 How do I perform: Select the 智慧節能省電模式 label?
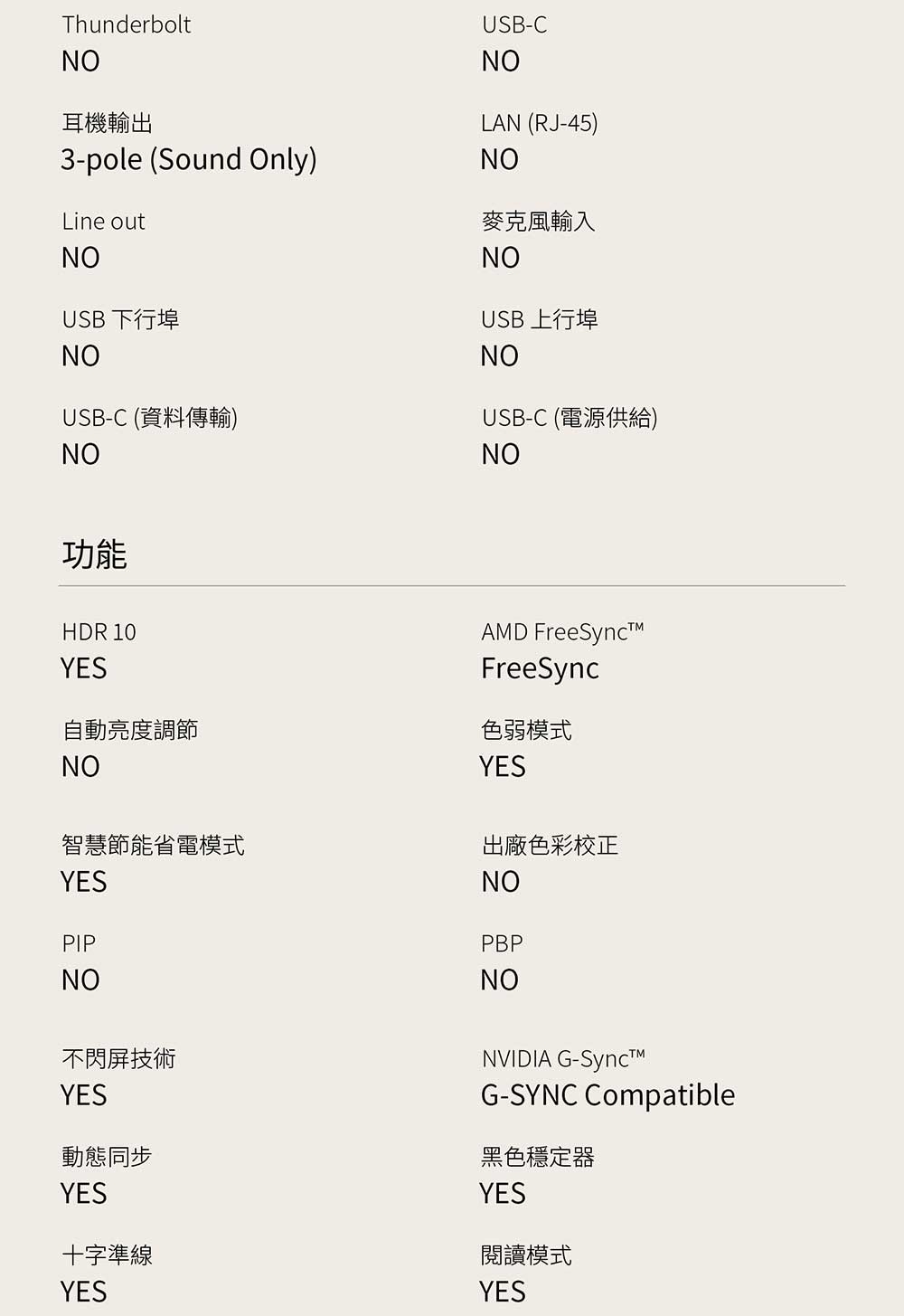click(153, 846)
